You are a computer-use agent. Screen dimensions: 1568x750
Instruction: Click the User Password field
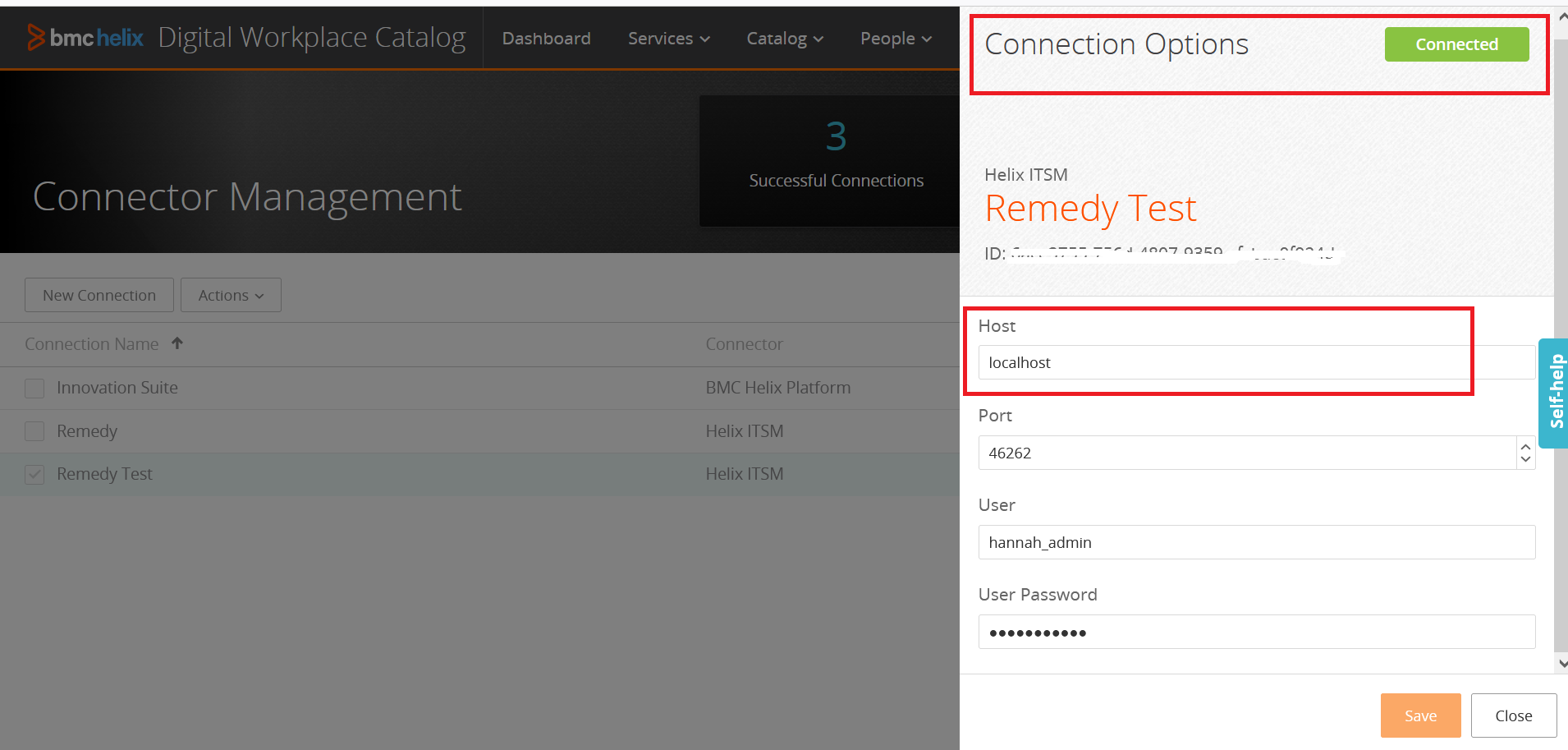(1256, 632)
